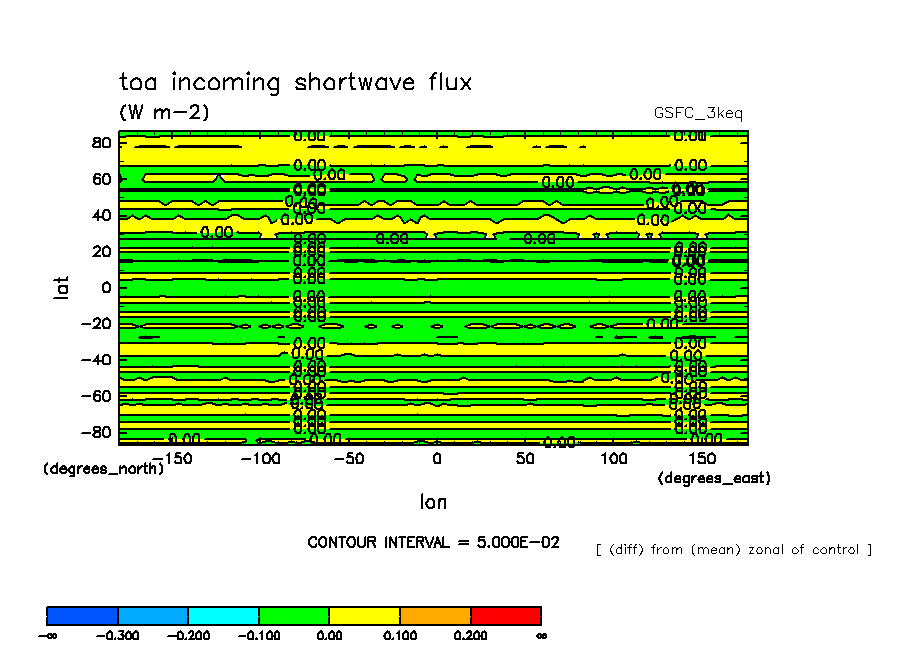This screenshot has height=654, width=904.
Task: Click the '60' latitude tick label
Action: coord(101,179)
